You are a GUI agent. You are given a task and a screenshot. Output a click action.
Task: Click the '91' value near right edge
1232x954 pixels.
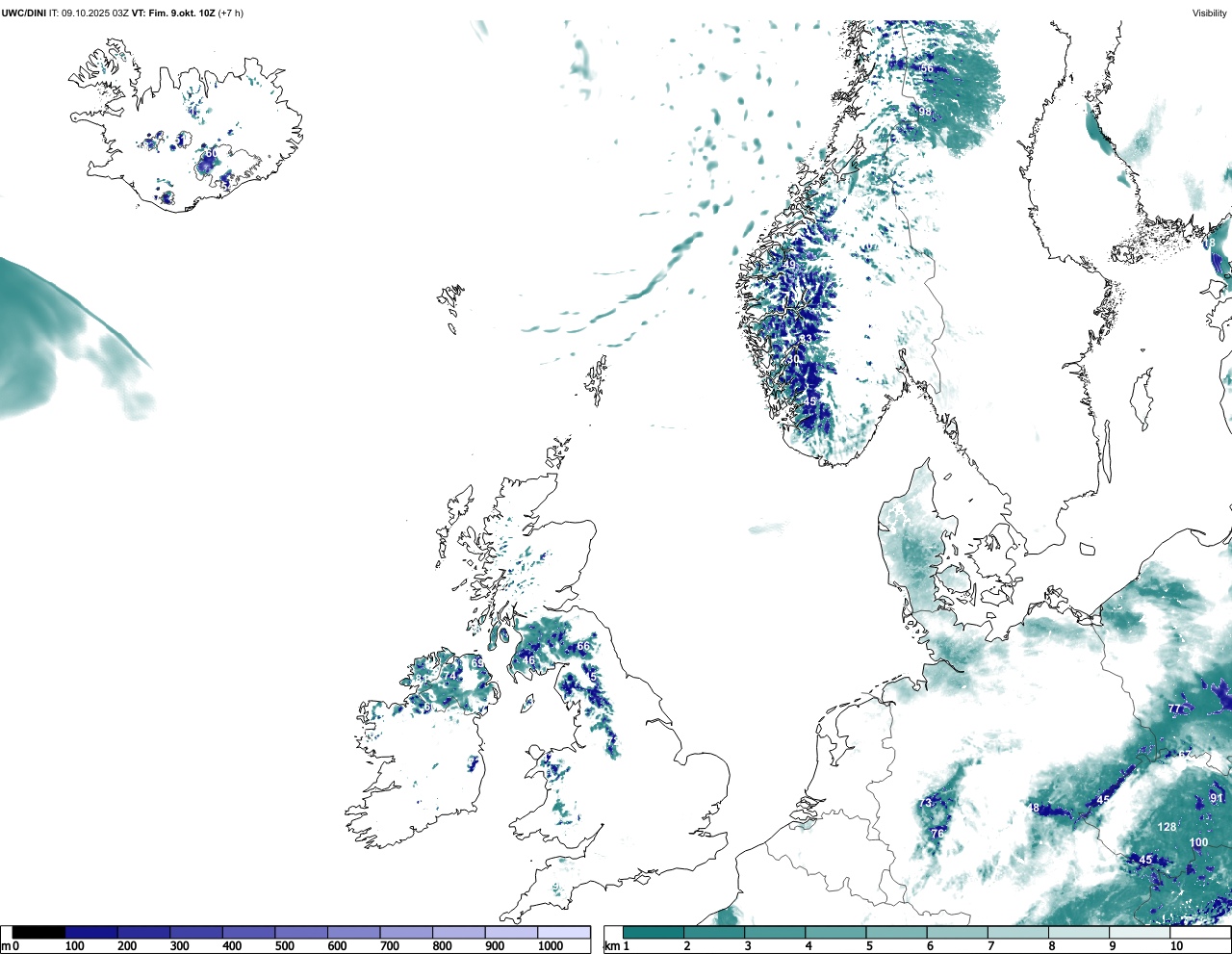(1217, 798)
